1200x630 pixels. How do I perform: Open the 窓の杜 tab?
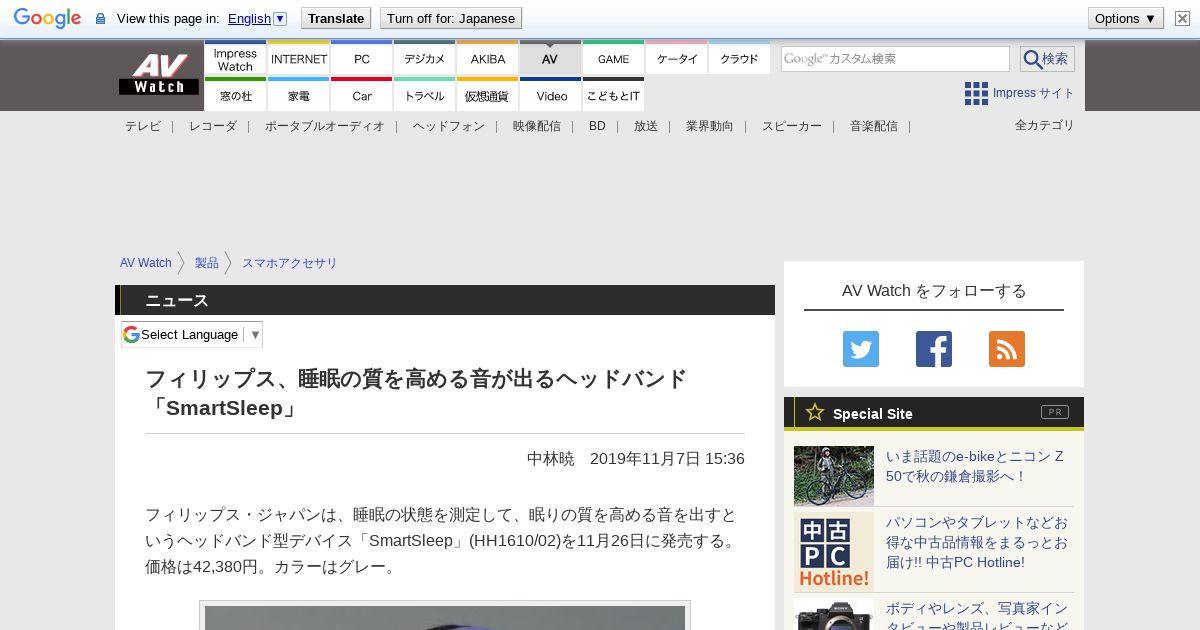point(235,96)
